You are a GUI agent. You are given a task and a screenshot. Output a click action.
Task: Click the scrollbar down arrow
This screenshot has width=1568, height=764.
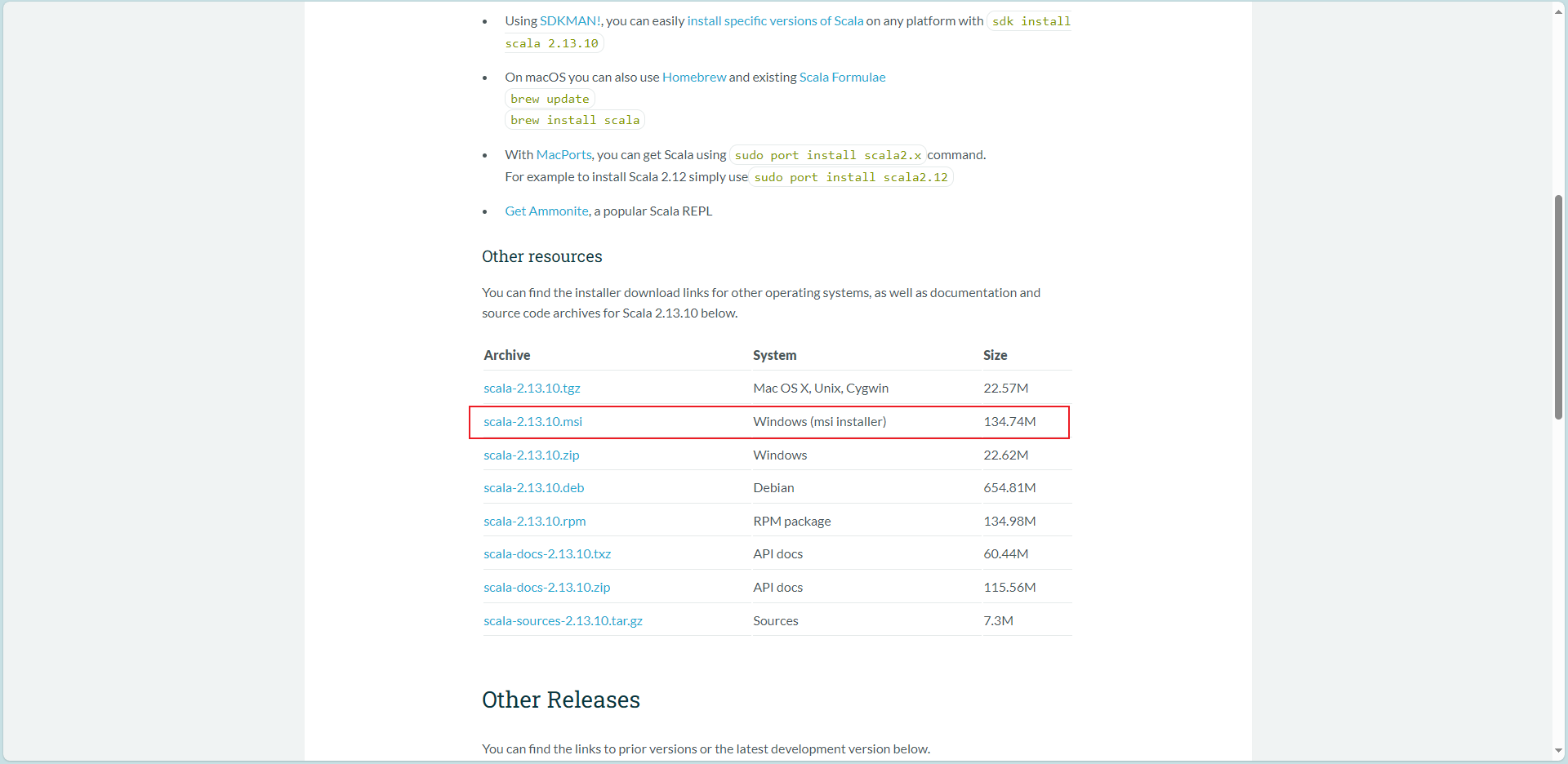coord(1559,751)
